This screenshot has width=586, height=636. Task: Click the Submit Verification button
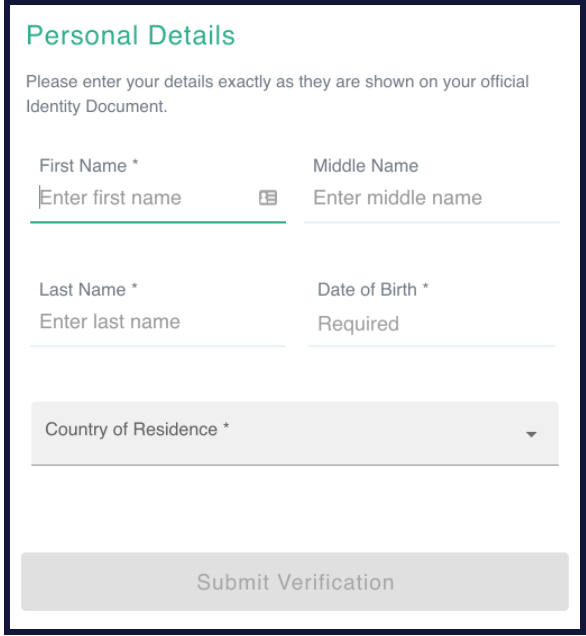[x=295, y=582]
